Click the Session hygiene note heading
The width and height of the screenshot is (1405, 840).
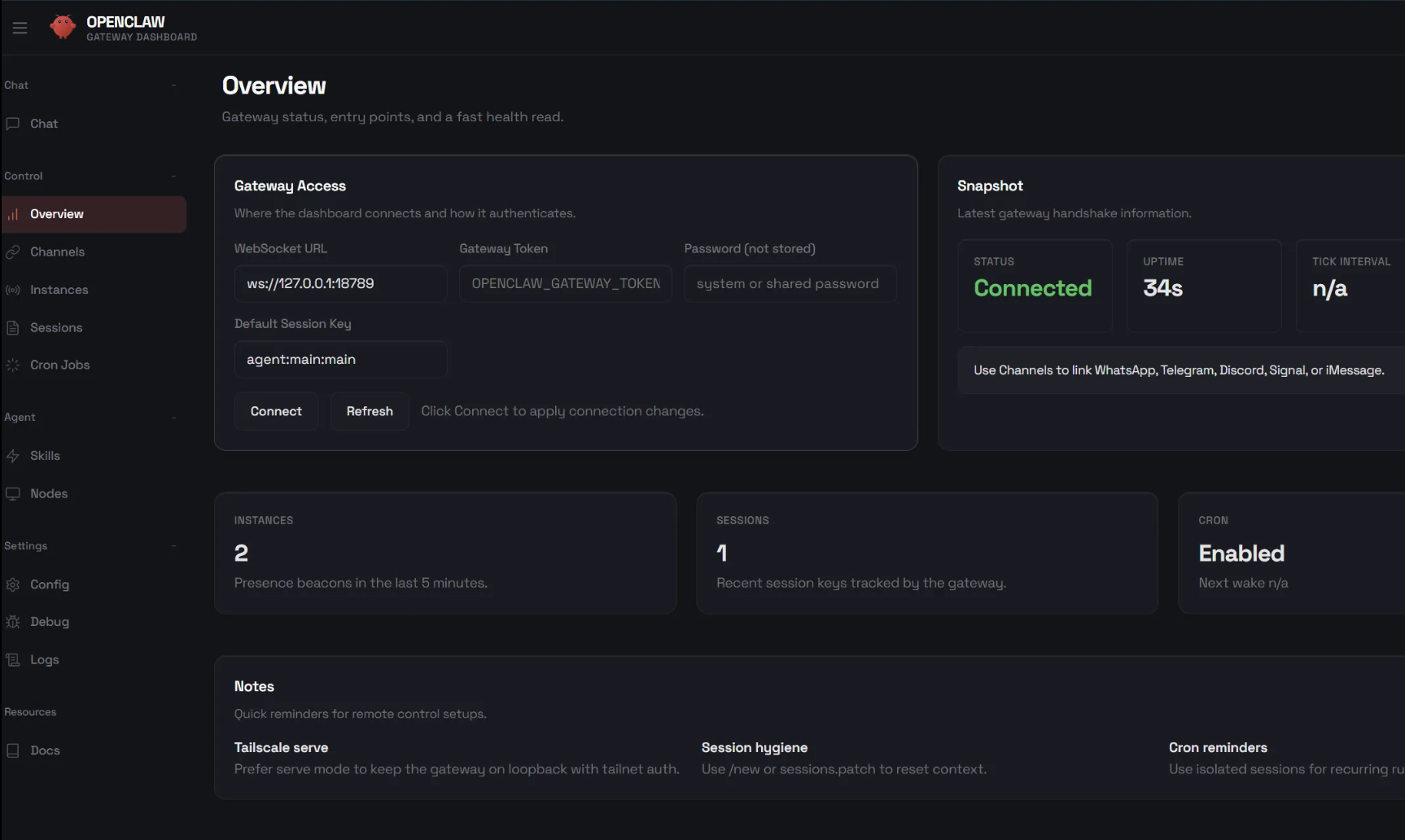[755, 747]
